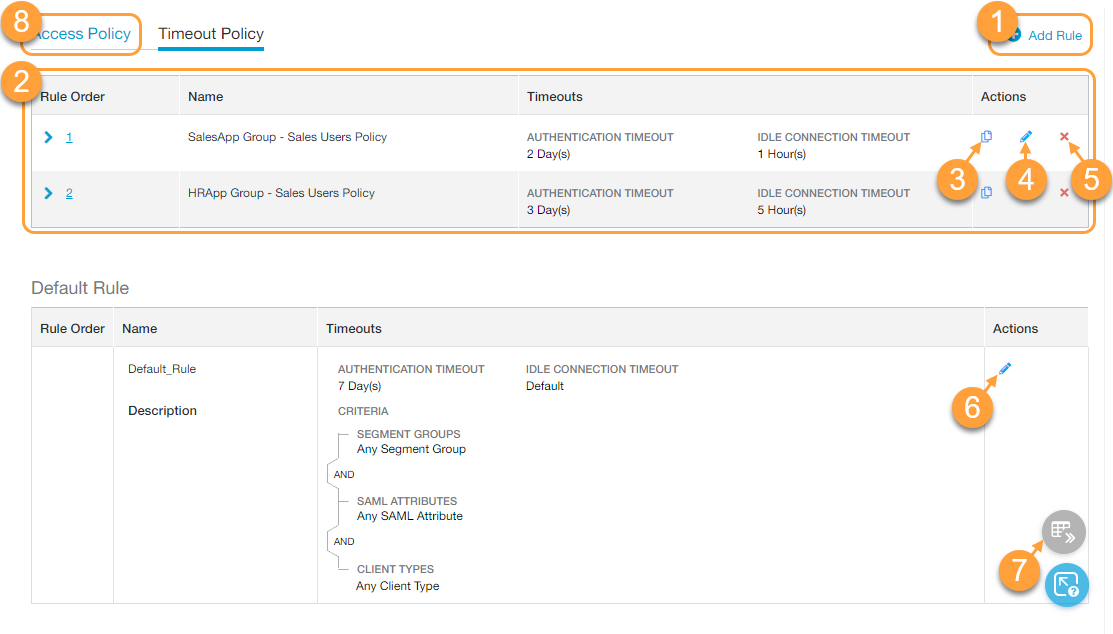The image size is (1113, 634).
Task: Open rule order link 2
Action: (69, 193)
